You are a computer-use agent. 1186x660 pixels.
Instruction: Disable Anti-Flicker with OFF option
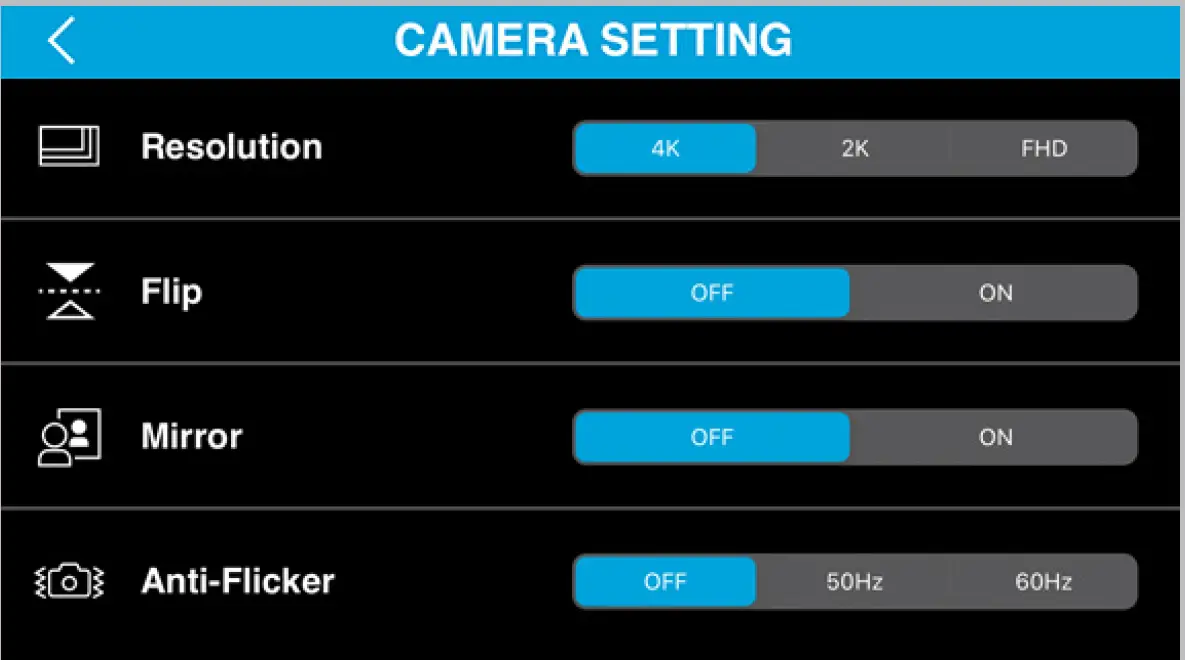(x=664, y=582)
